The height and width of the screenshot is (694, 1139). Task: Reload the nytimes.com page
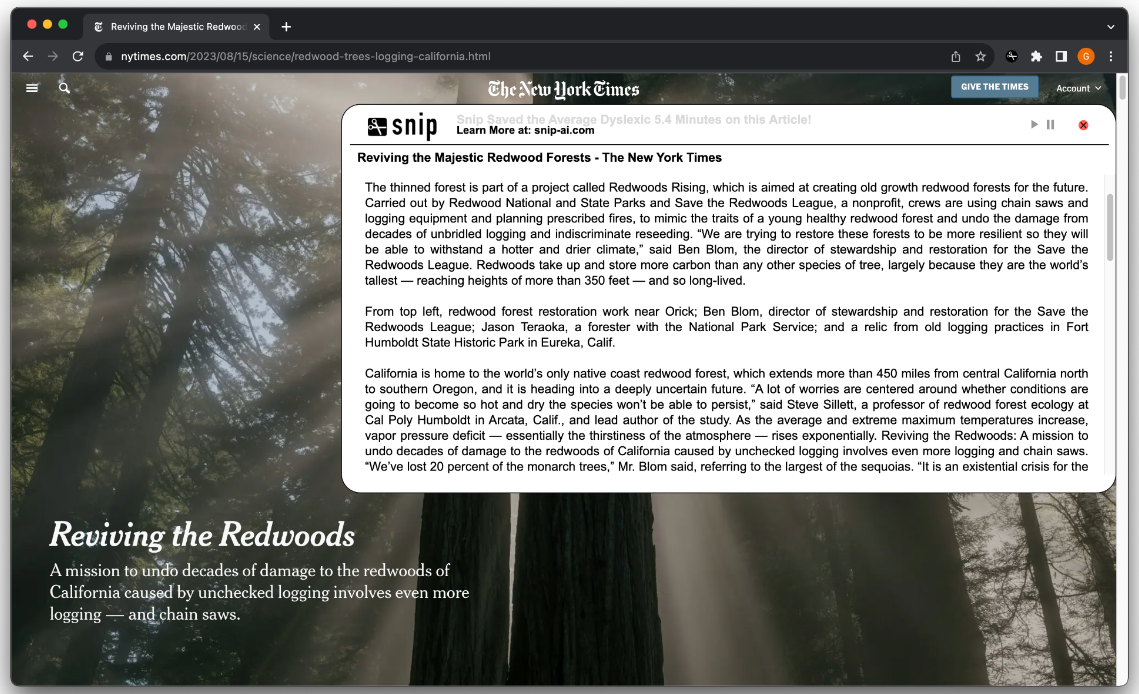pyautogui.click(x=78, y=56)
